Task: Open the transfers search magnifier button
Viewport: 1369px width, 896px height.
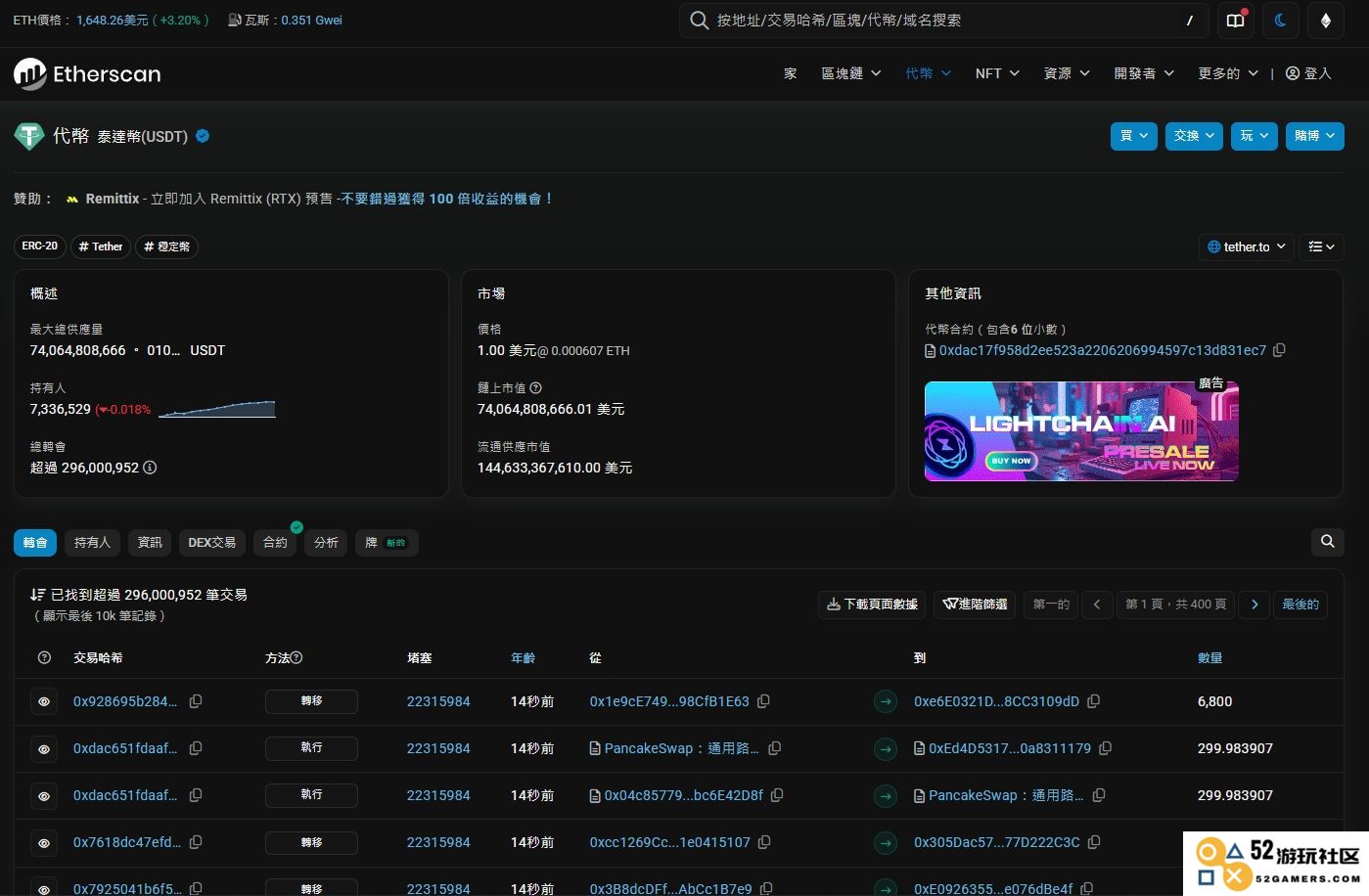Action: coord(1327,542)
